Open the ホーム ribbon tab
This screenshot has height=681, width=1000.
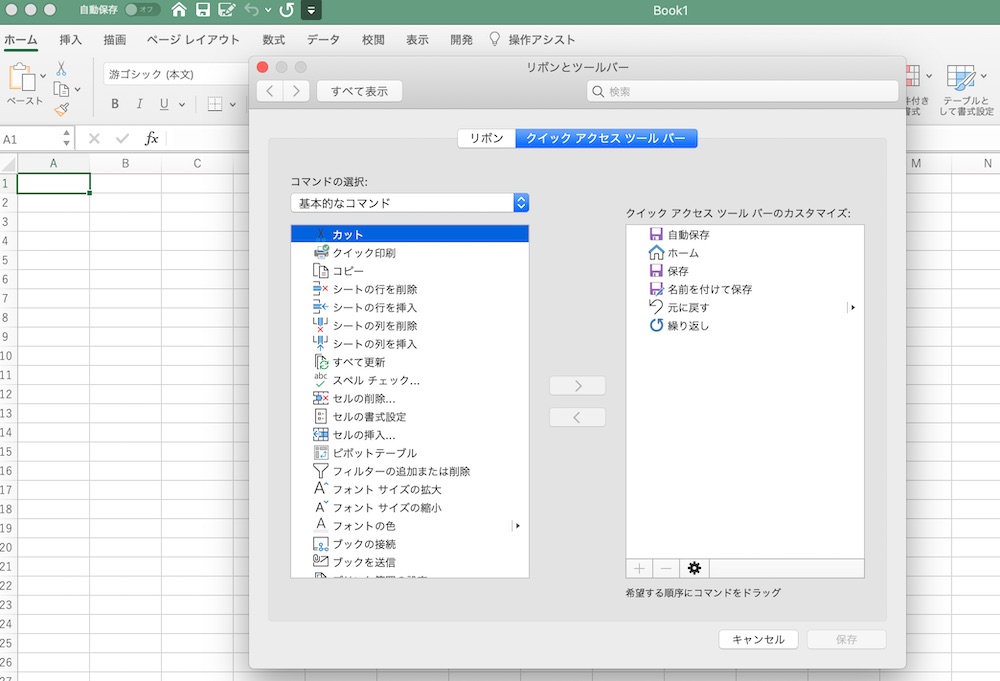pos(20,40)
